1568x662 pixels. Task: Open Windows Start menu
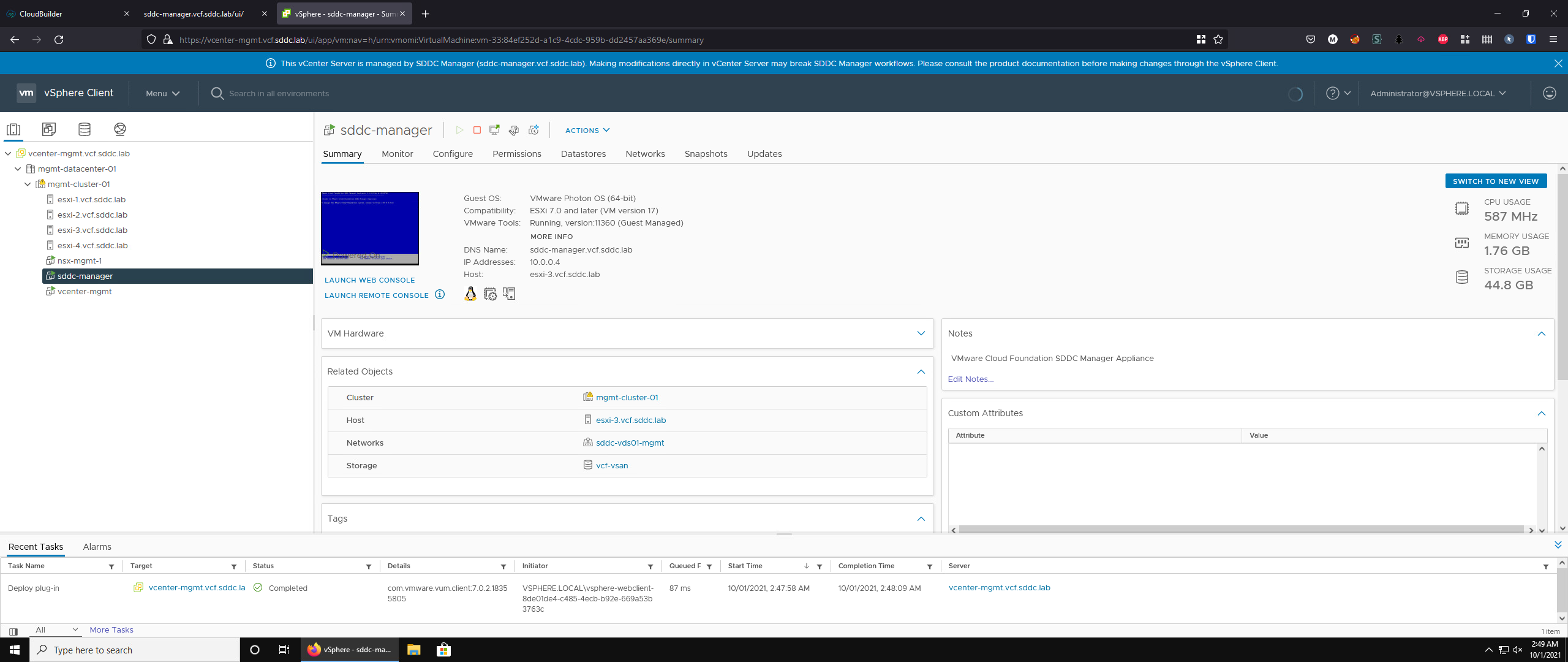click(x=15, y=650)
